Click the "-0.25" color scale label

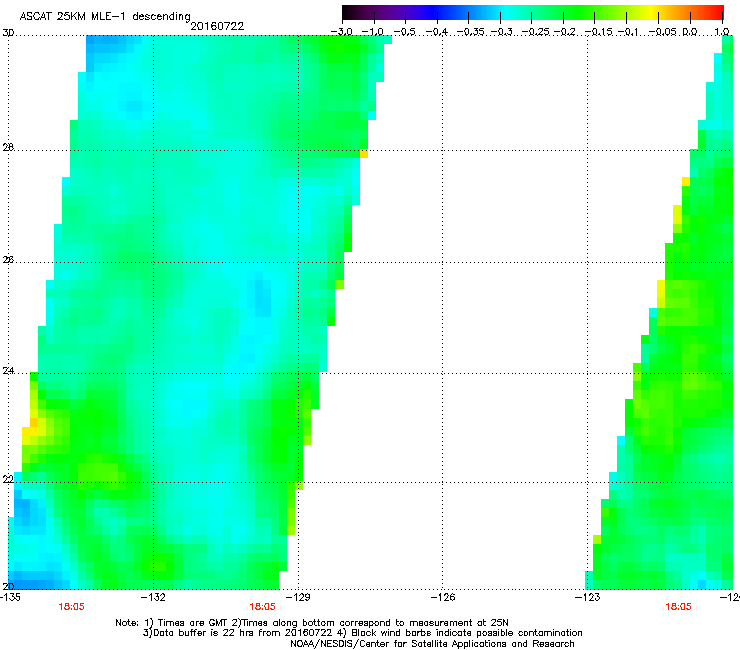tap(535, 32)
